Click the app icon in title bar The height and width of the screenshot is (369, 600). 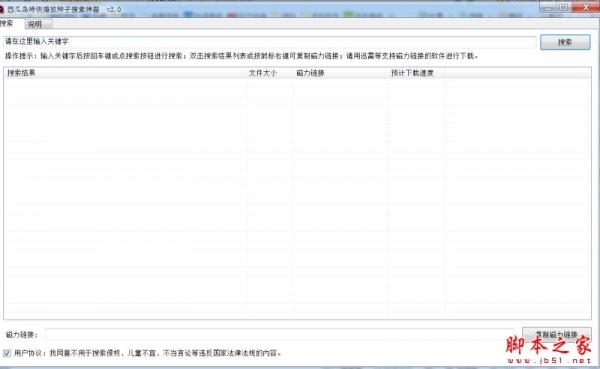coord(2,9)
